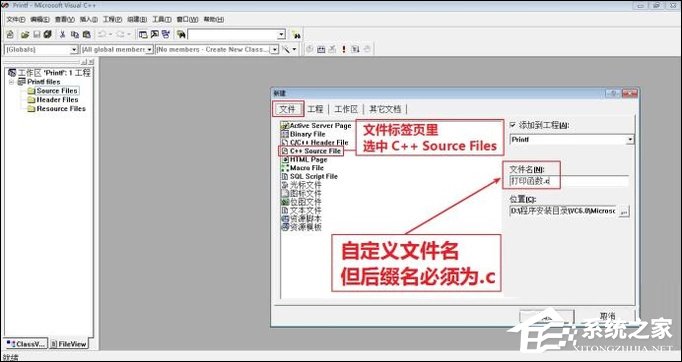This screenshot has width=682, height=362.
Task: Select 文本文件 in the file list
Action: tap(301, 210)
